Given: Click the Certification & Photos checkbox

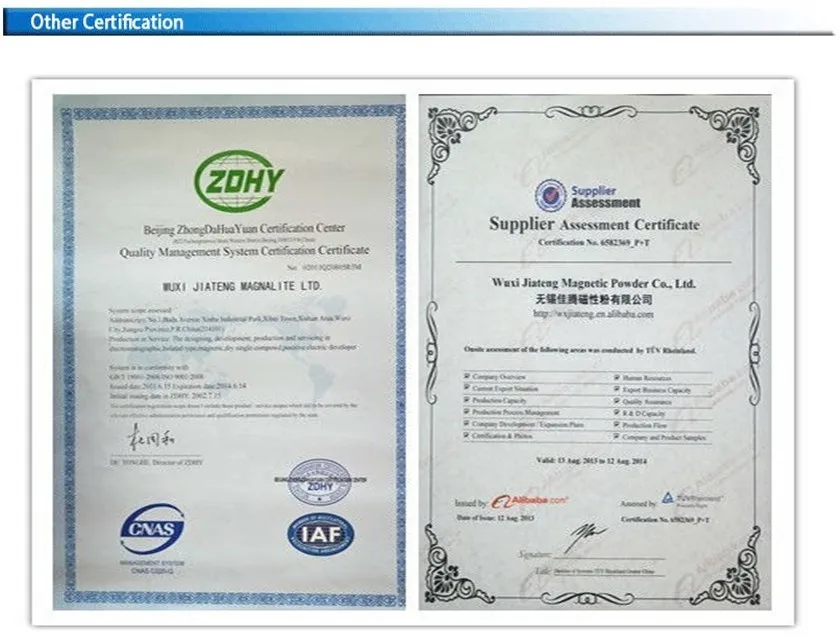Looking at the screenshot, I should click(x=466, y=437).
